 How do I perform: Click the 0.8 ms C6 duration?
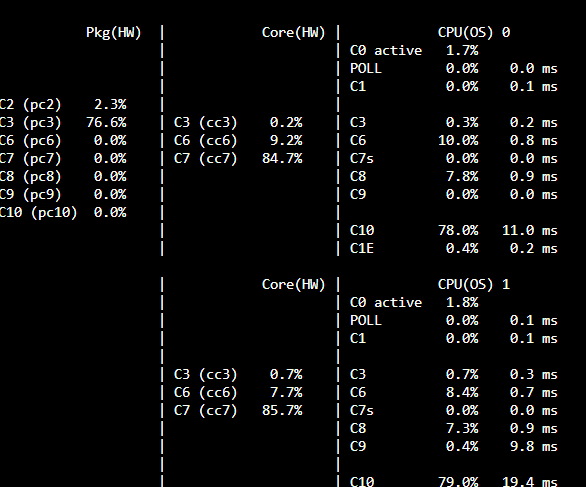[x=534, y=141]
